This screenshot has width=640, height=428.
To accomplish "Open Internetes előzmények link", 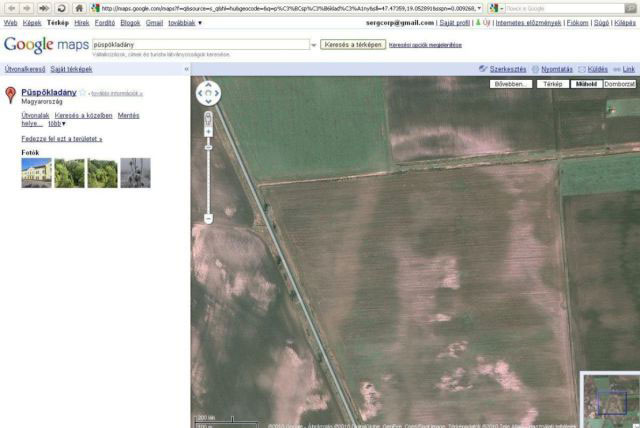I will point(529,23).
